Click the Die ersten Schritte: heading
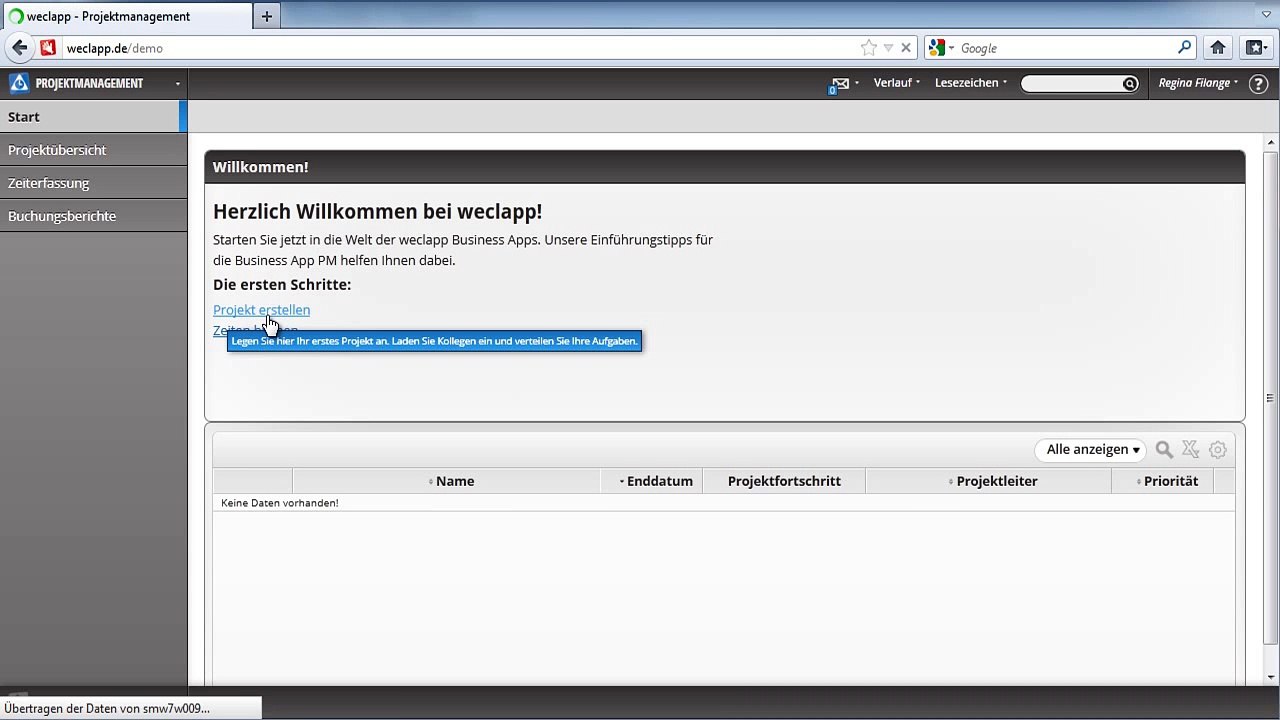 [282, 285]
